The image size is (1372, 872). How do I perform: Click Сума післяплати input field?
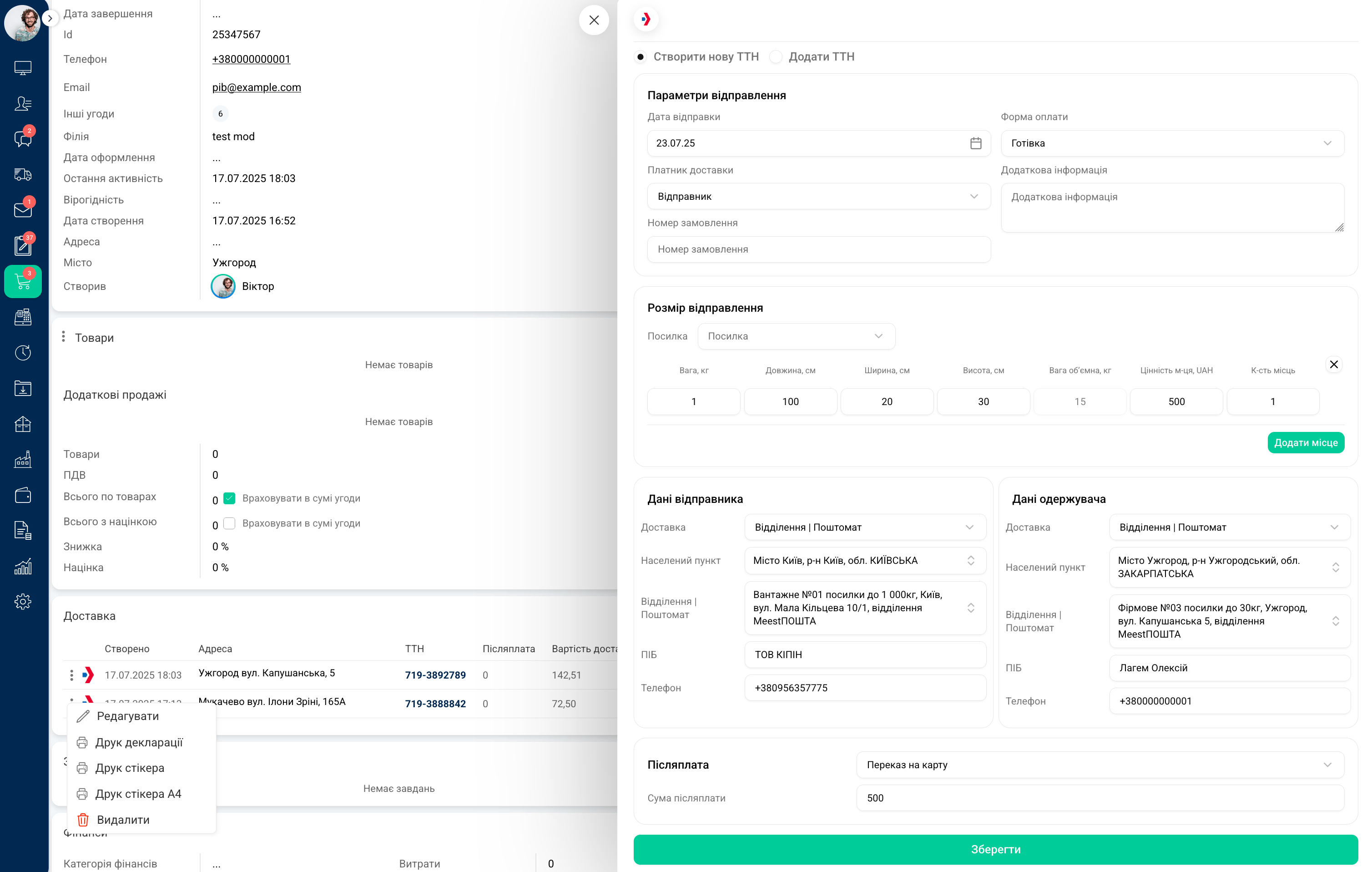(1100, 798)
